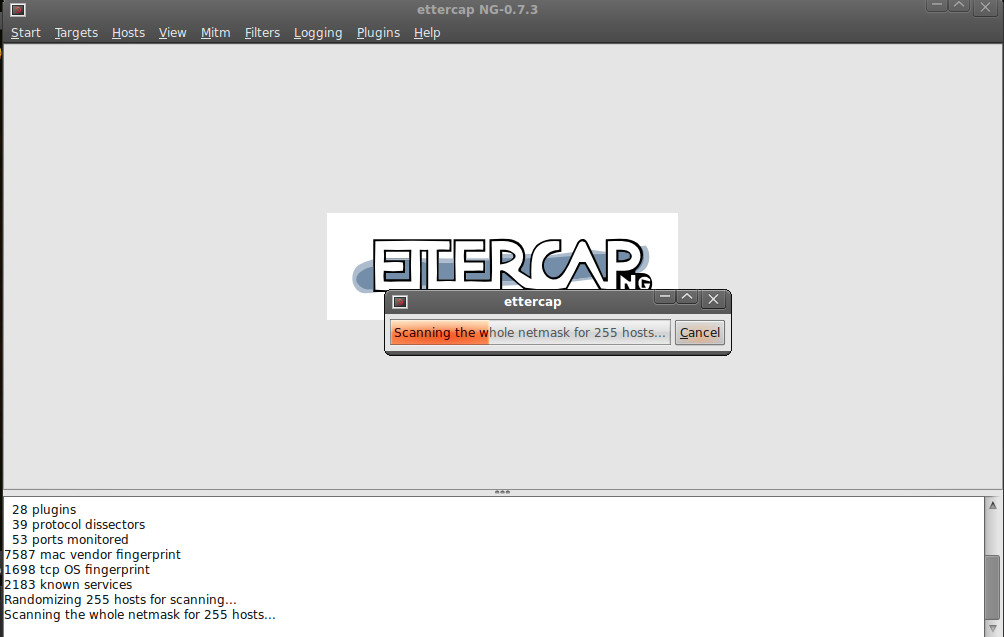This screenshot has height=637, width=1004.
Task: Click the log pane scroll down arrow
Action: pyautogui.click(x=992, y=629)
